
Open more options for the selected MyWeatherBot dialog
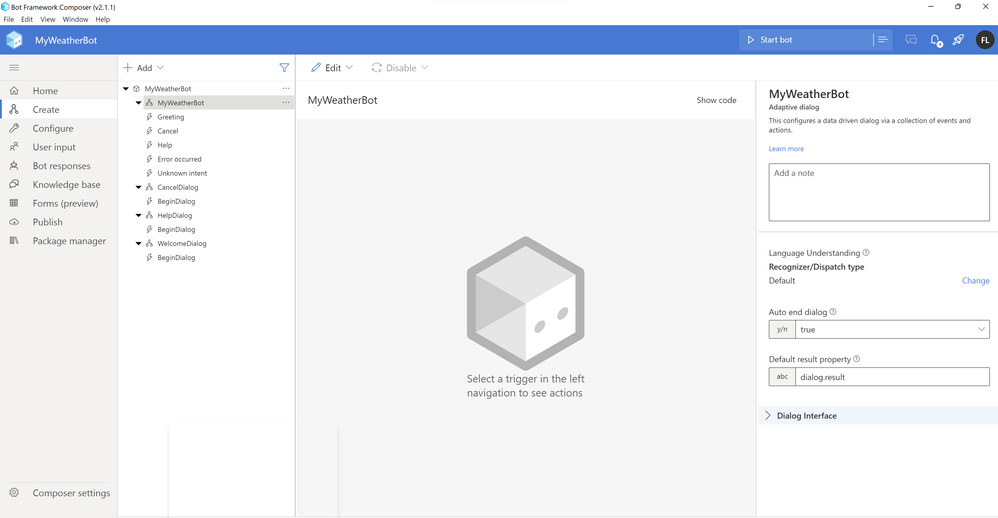[286, 102]
